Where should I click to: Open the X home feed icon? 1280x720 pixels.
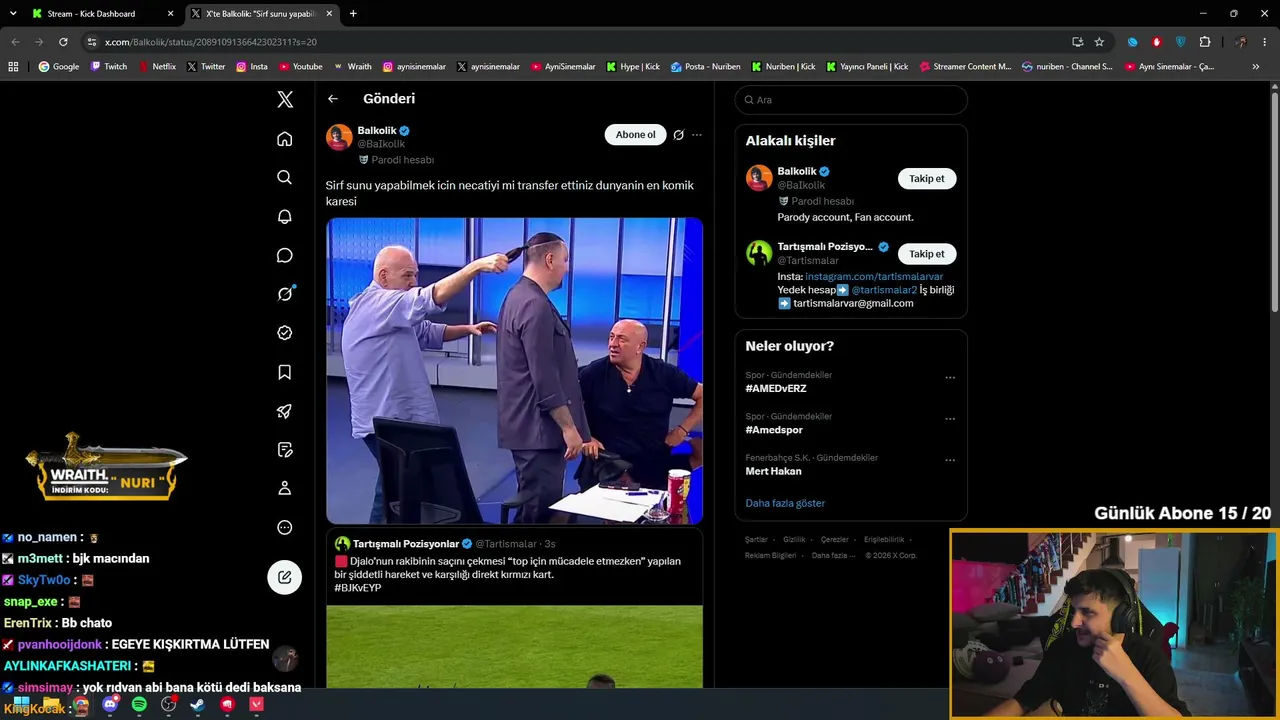285,139
